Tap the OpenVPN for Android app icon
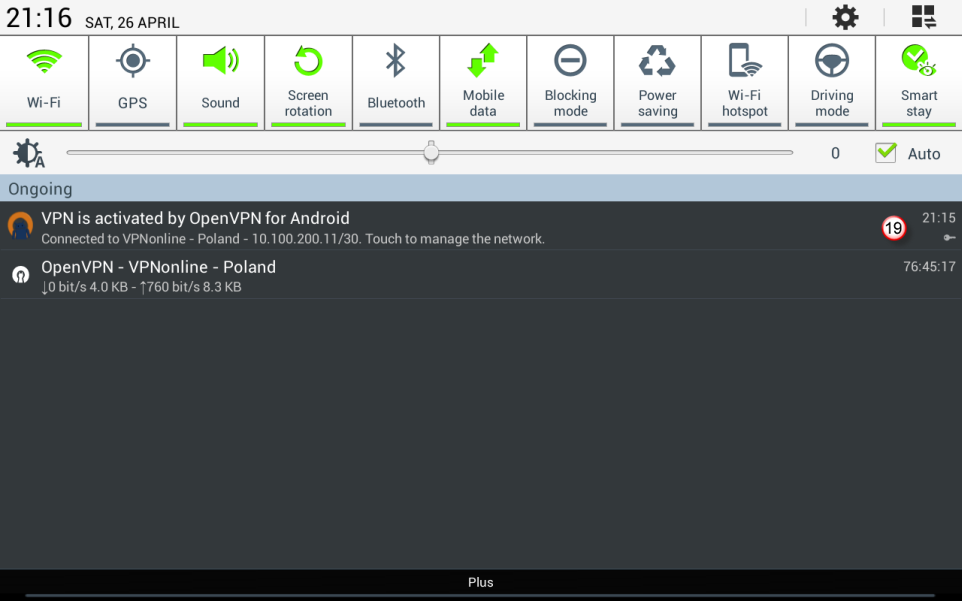The width and height of the screenshot is (962, 601). tap(20, 226)
